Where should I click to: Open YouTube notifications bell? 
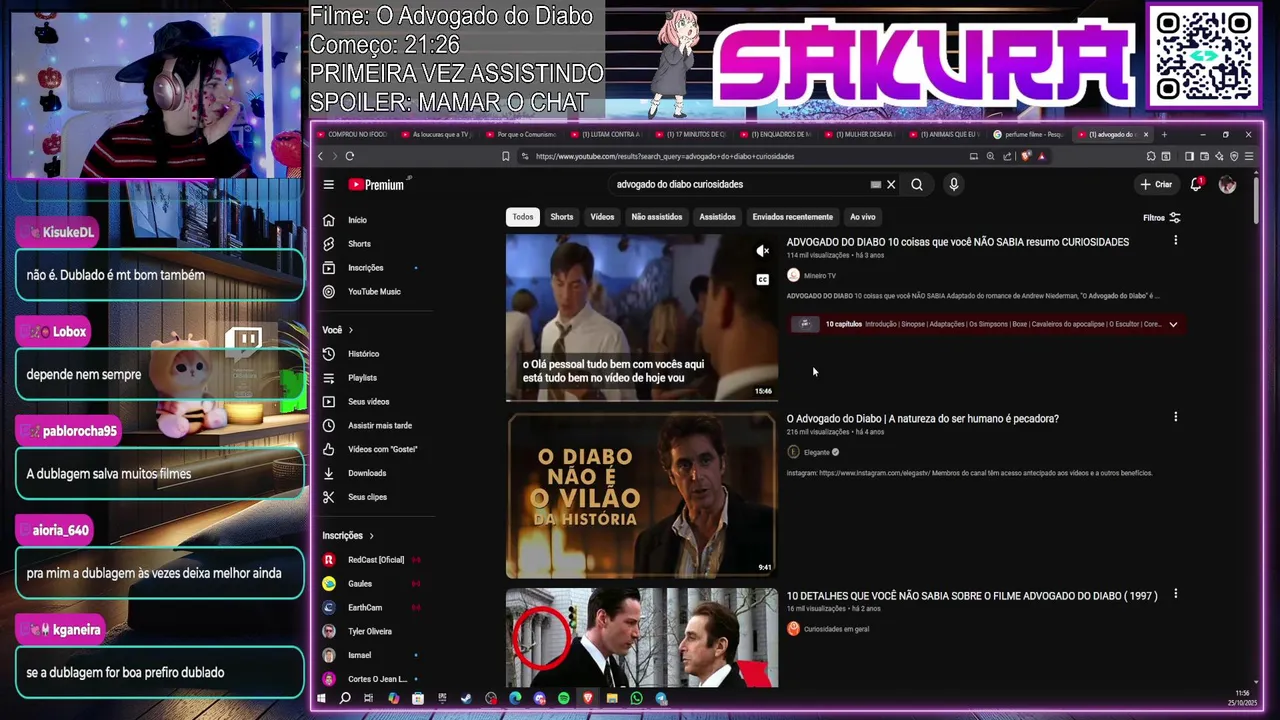pyautogui.click(x=1196, y=184)
